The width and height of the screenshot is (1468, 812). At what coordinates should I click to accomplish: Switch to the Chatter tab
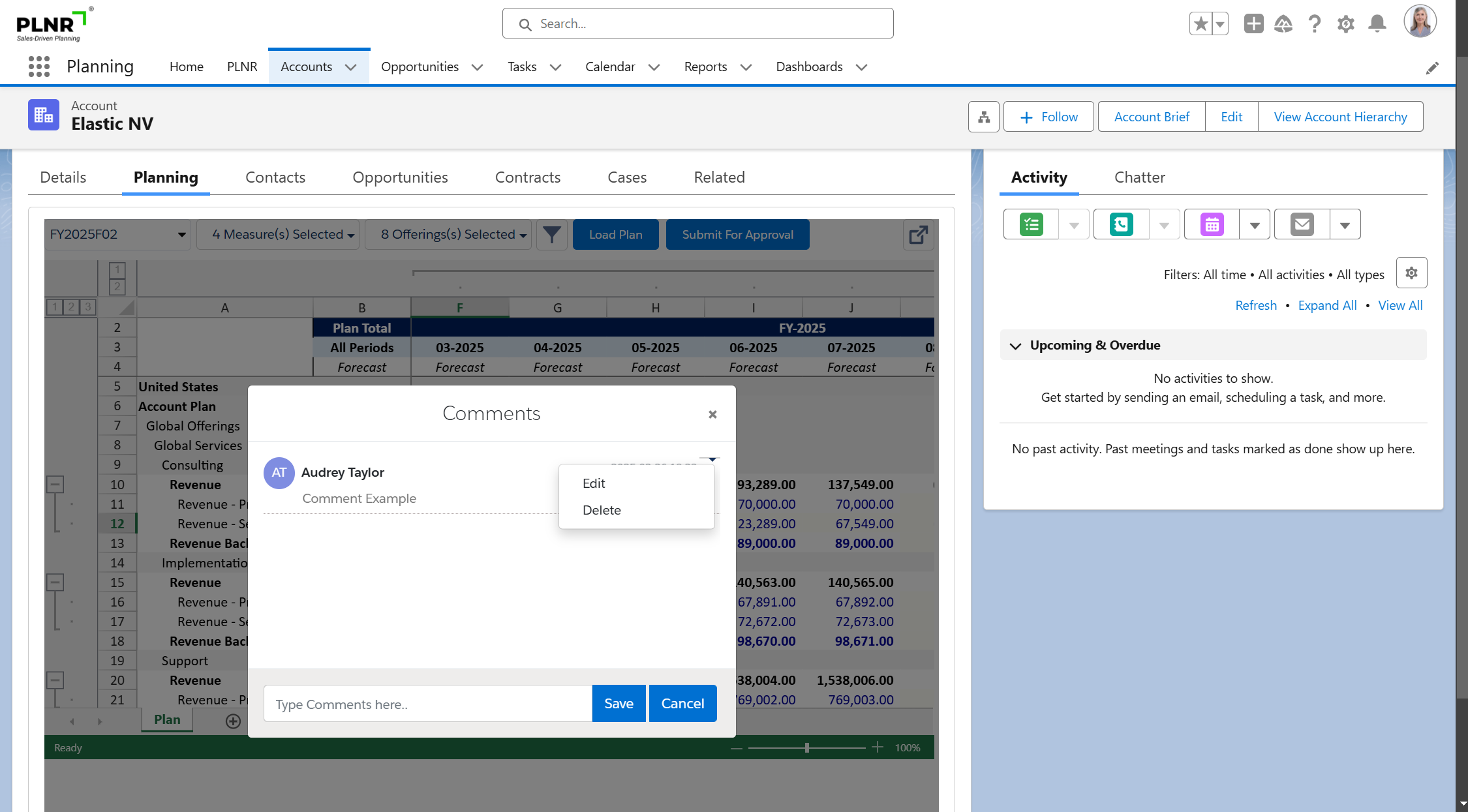[x=1139, y=177]
